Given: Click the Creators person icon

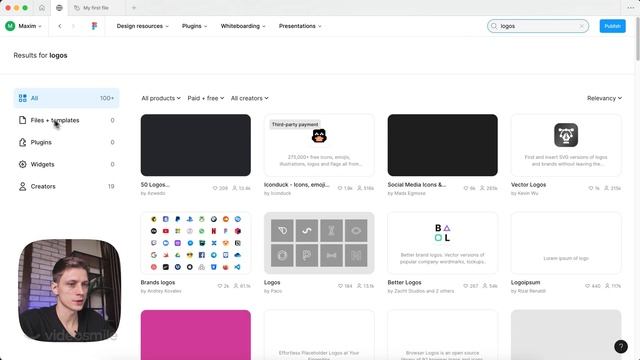Looking at the screenshot, I should point(22,187).
